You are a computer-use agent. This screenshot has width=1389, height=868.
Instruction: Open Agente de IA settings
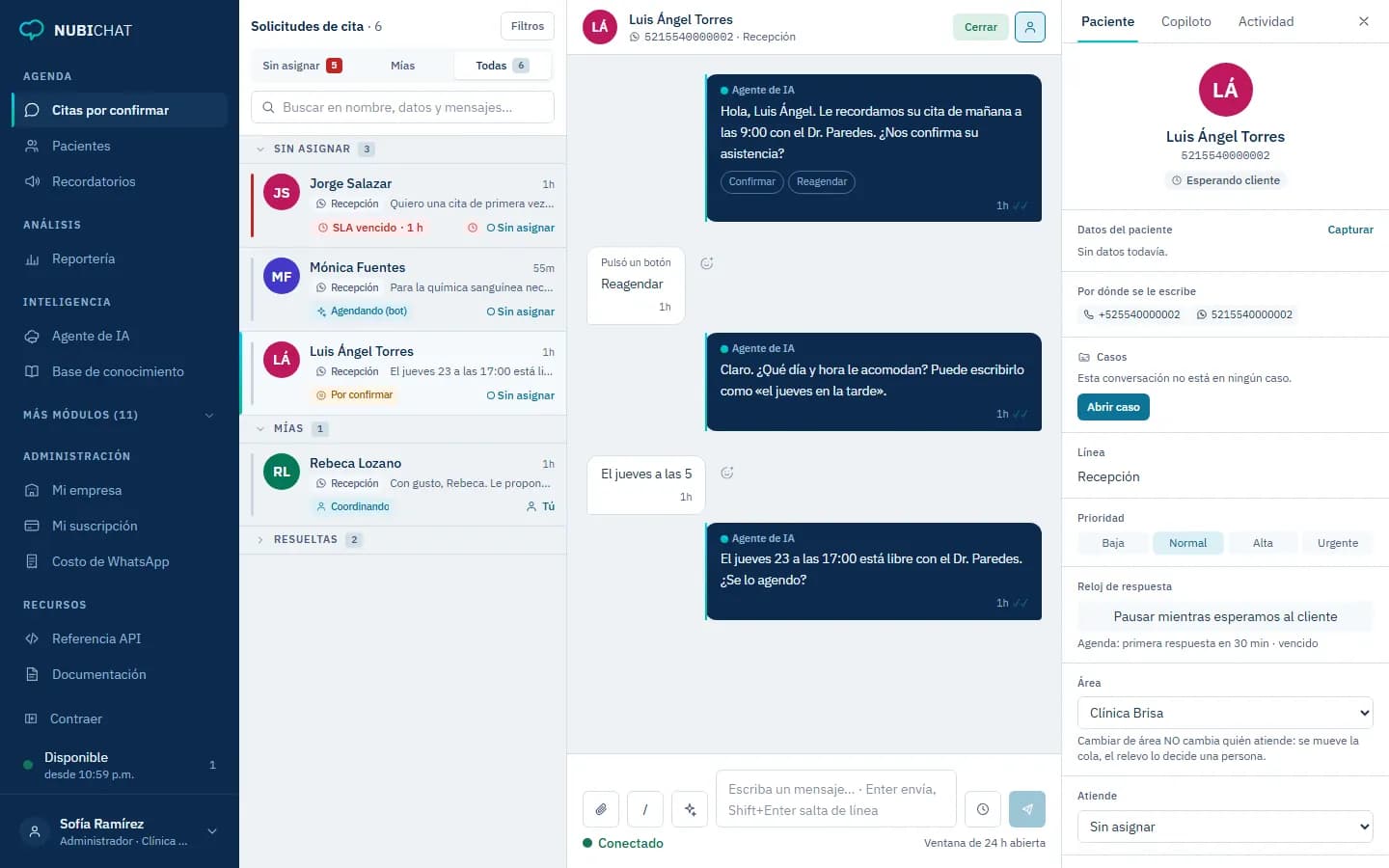point(120,336)
